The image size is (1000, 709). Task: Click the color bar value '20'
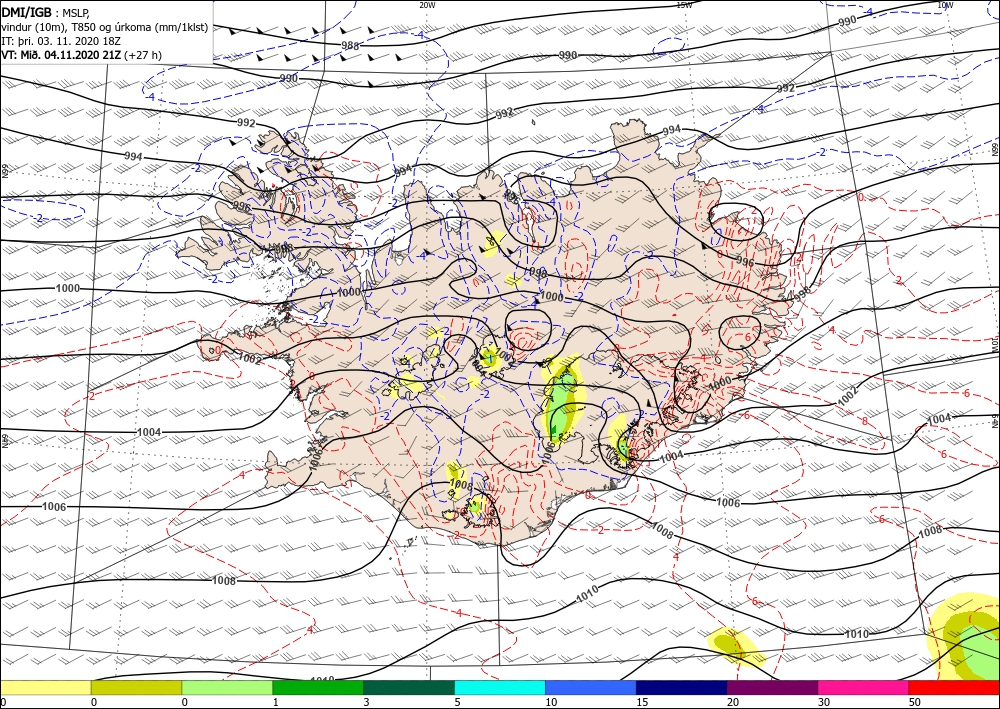coord(733,702)
